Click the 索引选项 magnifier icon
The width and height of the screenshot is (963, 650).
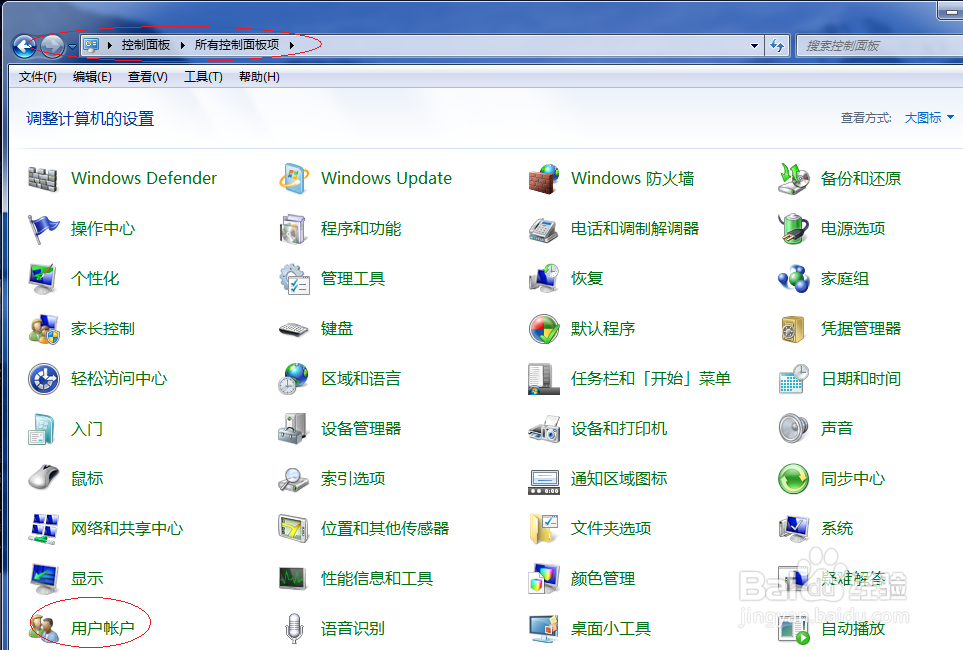click(x=293, y=479)
